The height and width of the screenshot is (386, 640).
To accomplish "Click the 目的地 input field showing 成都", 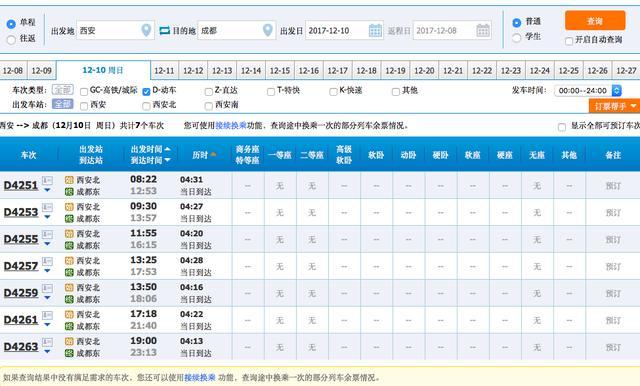I will pos(237,31).
